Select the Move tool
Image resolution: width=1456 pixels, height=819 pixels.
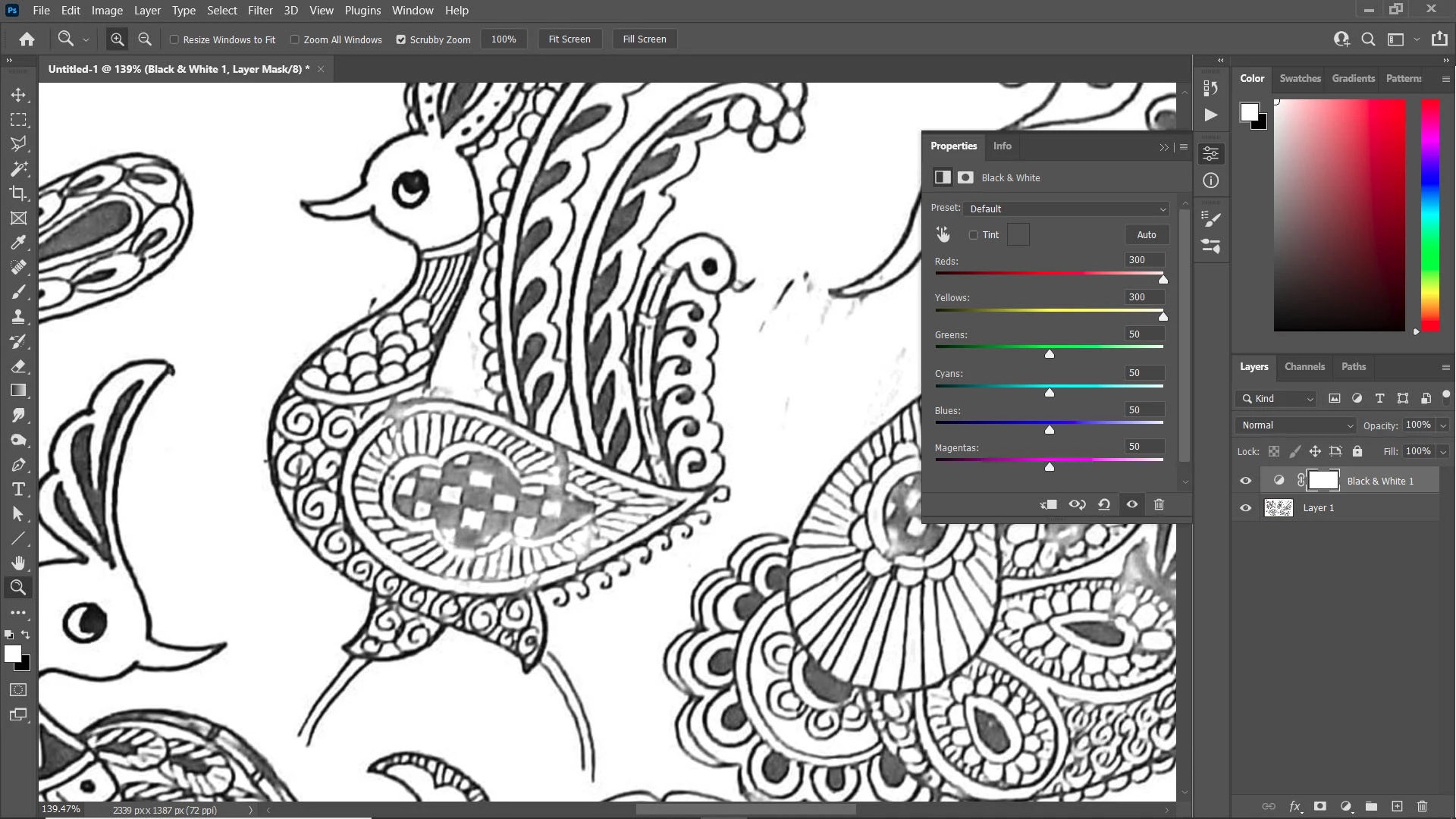(x=18, y=95)
